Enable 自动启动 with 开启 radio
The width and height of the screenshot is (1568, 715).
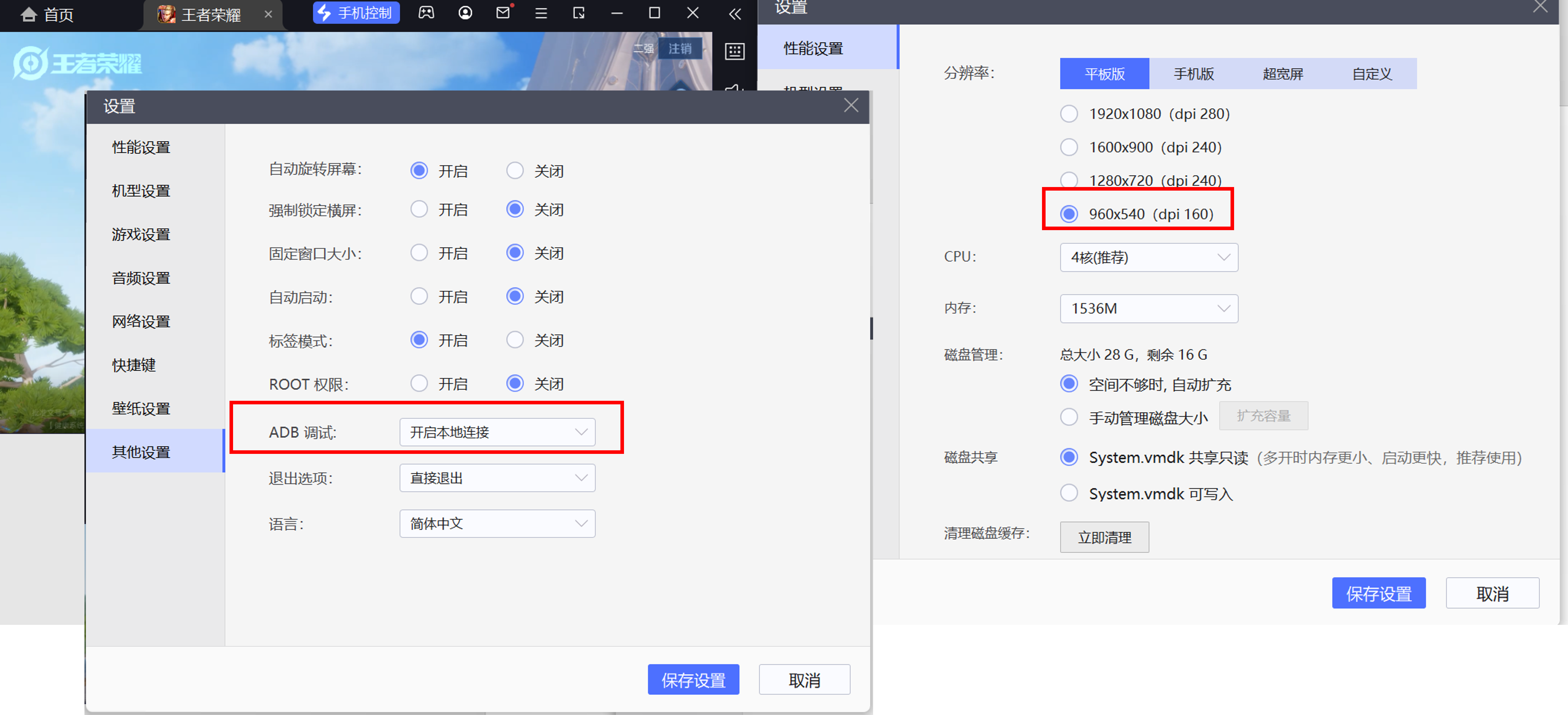point(419,296)
